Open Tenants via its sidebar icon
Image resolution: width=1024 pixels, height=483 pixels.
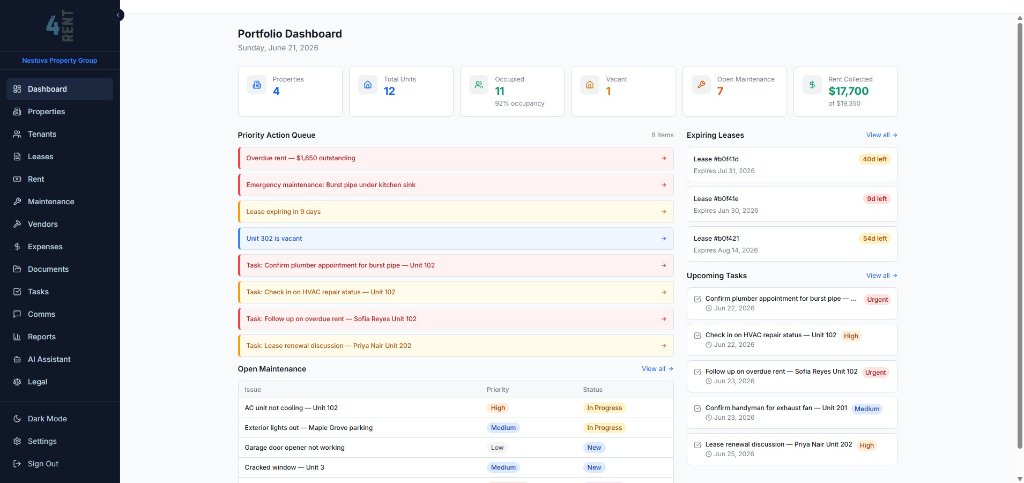17,134
